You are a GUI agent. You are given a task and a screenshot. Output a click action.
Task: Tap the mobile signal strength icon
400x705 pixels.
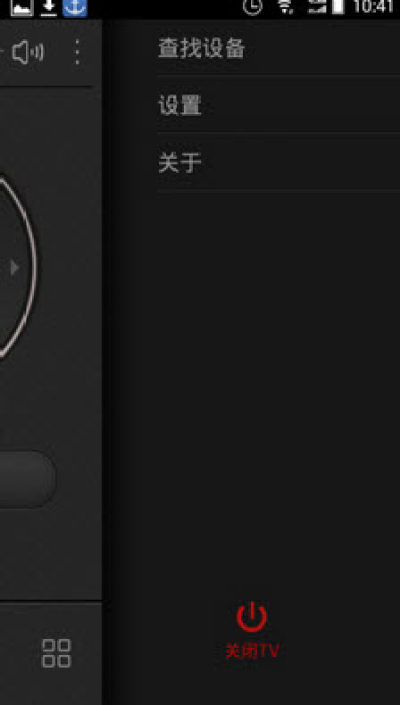(317, 7)
